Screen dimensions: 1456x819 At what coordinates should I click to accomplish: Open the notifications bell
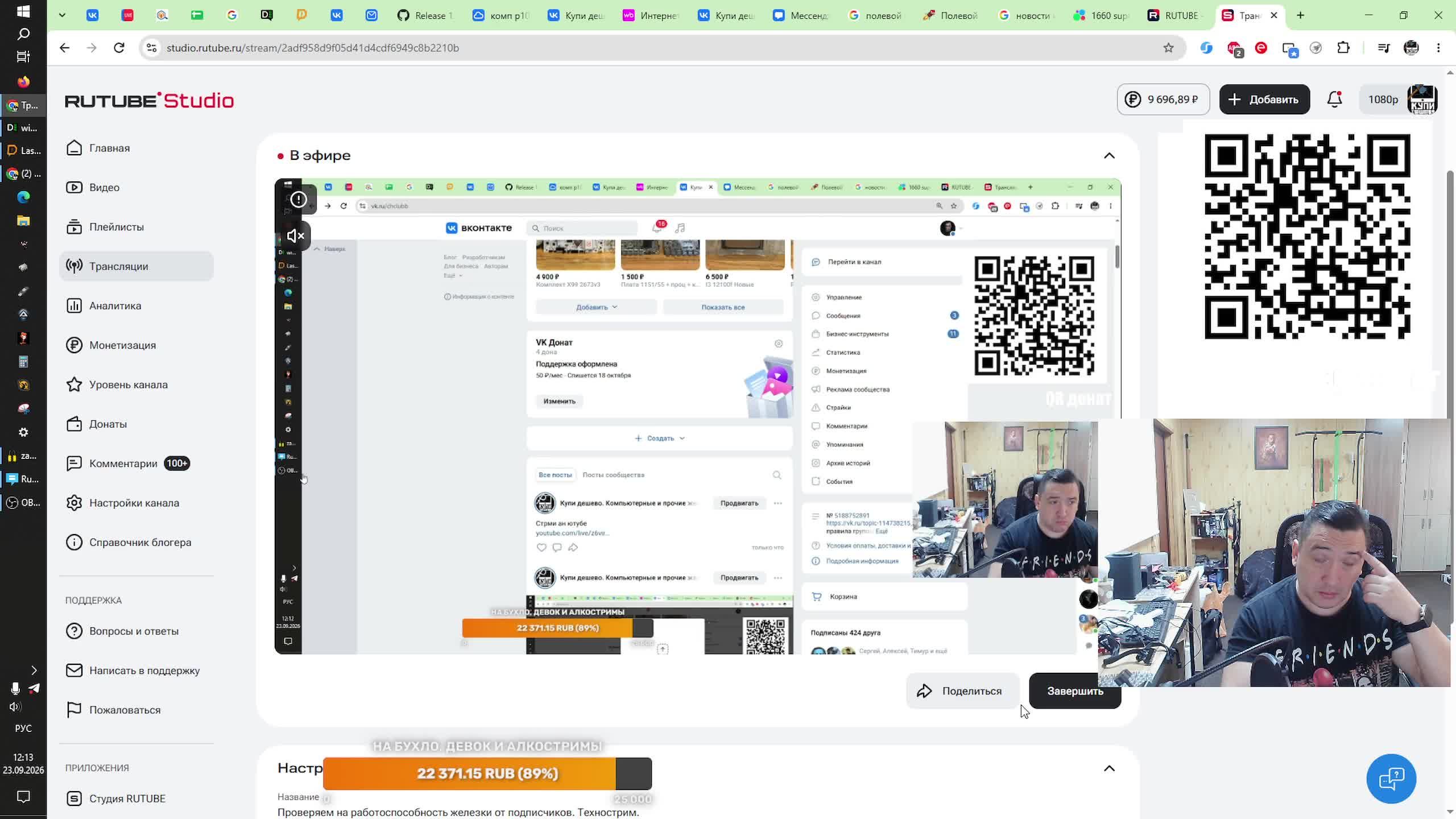coord(1334,100)
